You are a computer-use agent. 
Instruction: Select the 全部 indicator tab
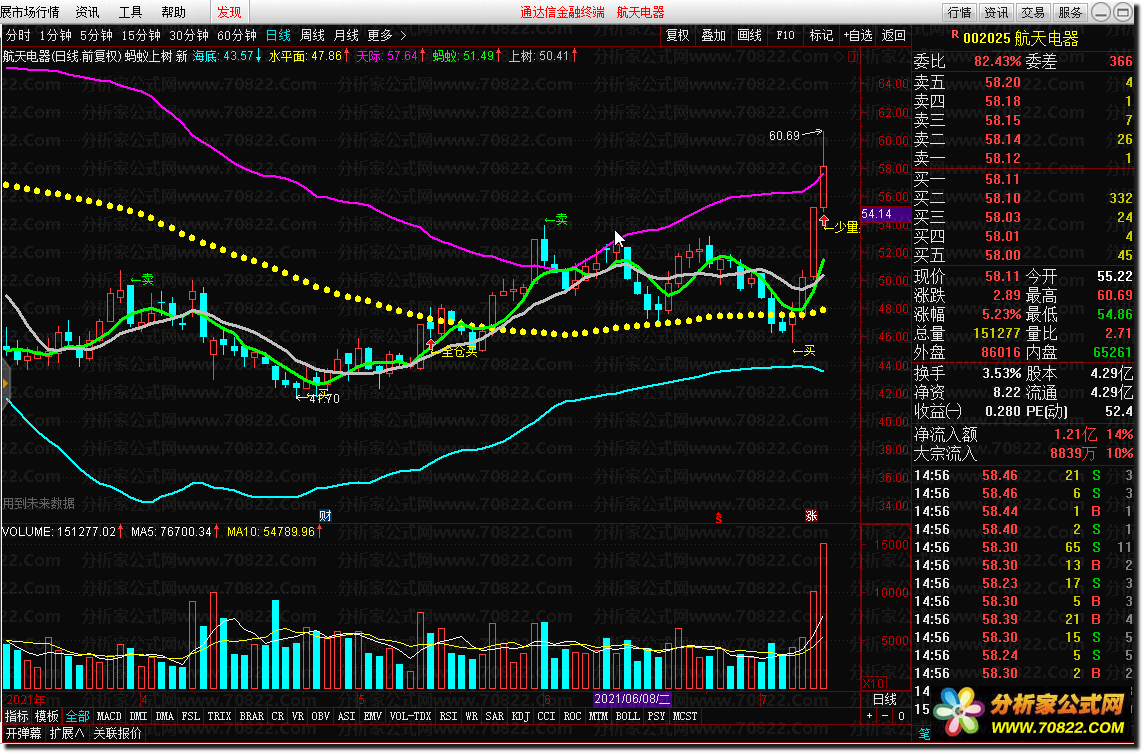pos(77,717)
